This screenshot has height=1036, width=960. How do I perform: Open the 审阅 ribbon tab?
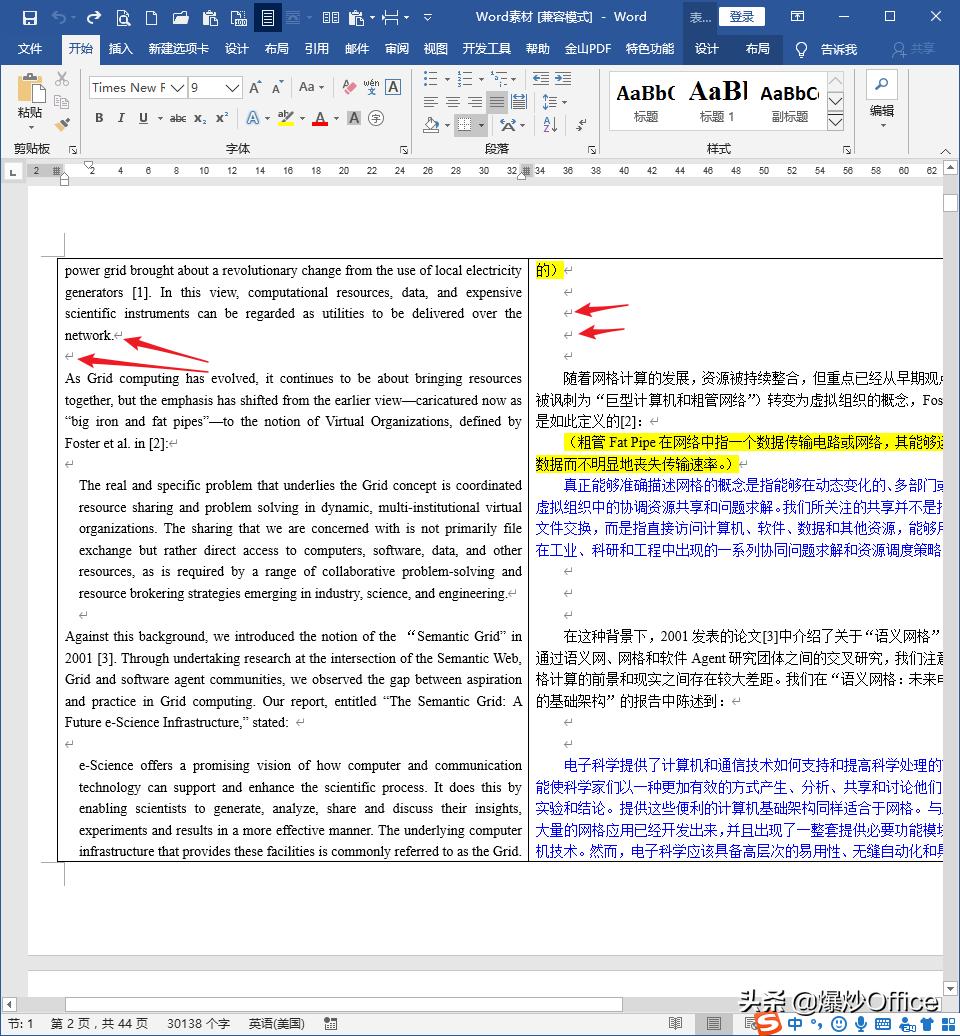coord(397,47)
